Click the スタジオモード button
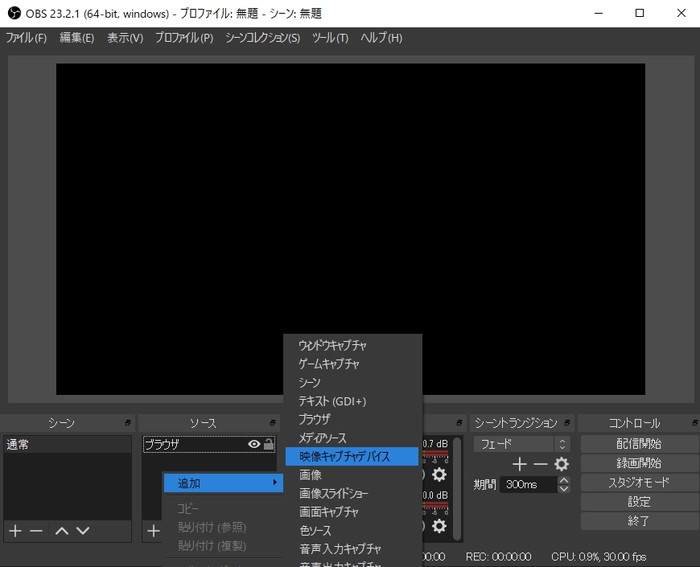The width and height of the screenshot is (700, 567). pyautogui.click(x=639, y=482)
